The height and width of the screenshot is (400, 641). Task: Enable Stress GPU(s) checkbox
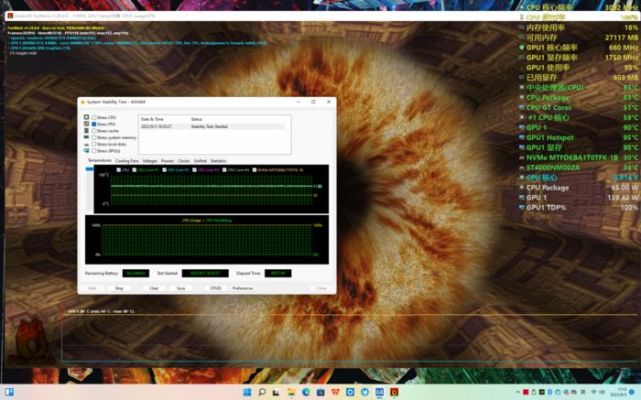(94, 151)
